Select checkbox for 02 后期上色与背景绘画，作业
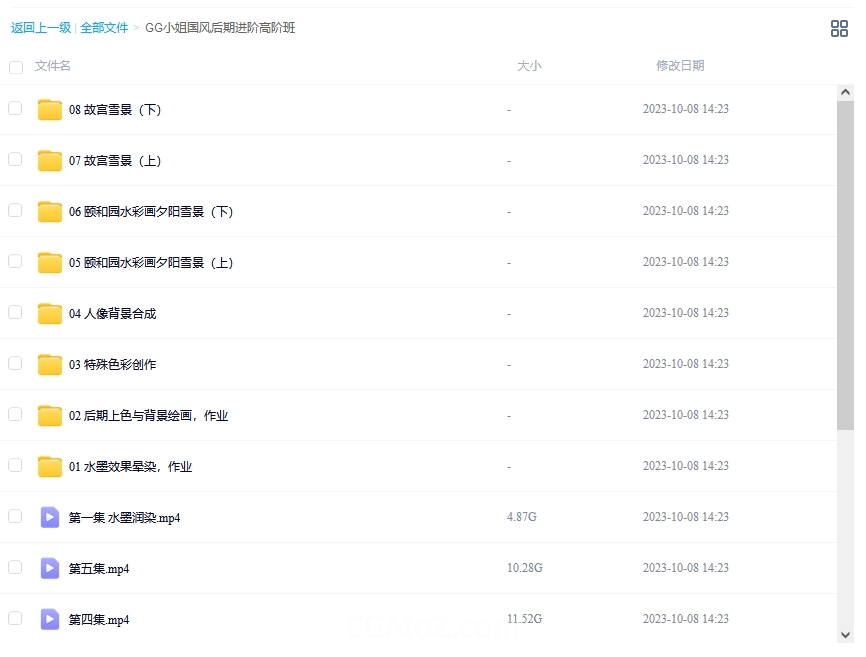Viewport: 866px width, 657px height. pyautogui.click(x=15, y=414)
